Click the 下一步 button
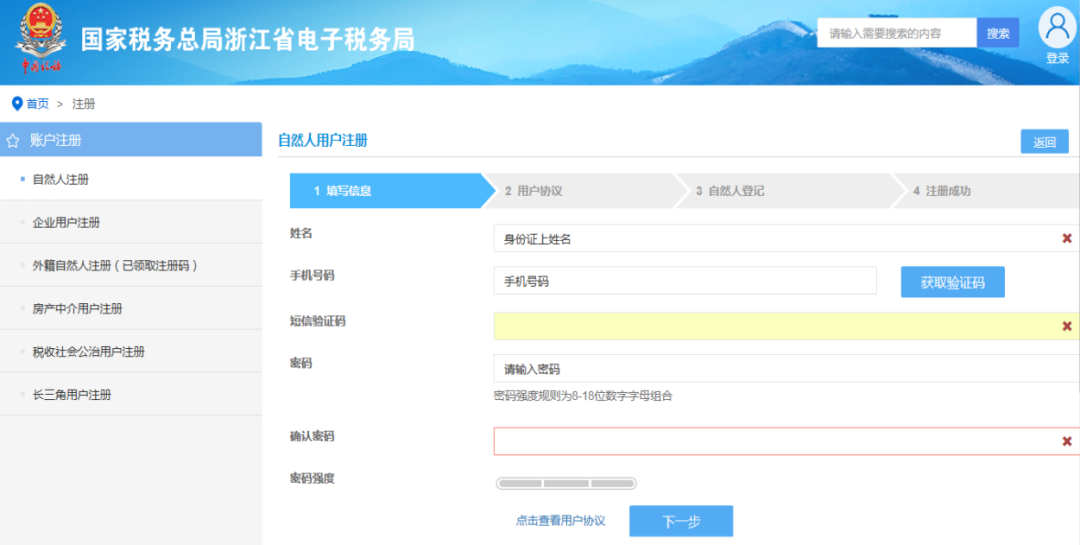Viewport: 1080px width, 545px height. pos(681,522)
